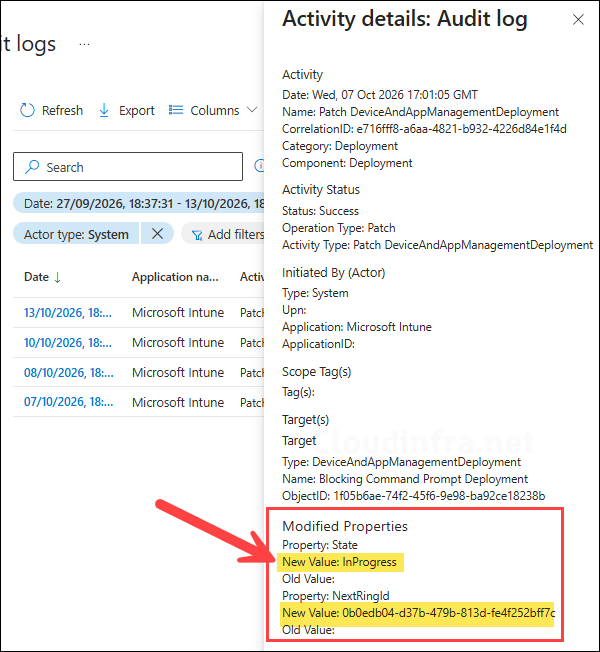Viewport: 600px width, 652px height.
Task: Click the Application name column header
Action: tap(175, 277)
